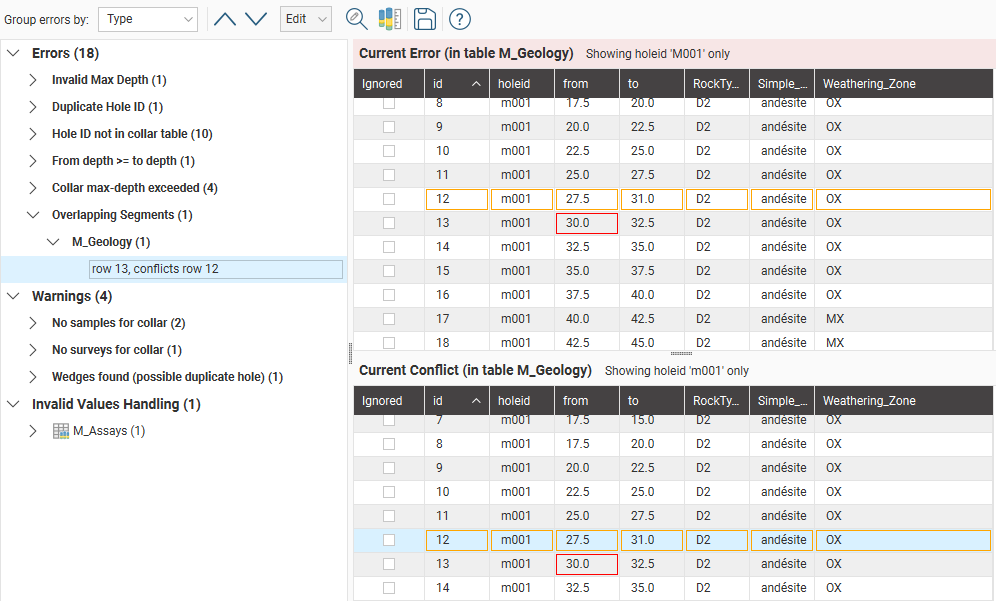Click the red-highlighted 30.0 from cell in Current Error
996x601 pixels.
586,223
